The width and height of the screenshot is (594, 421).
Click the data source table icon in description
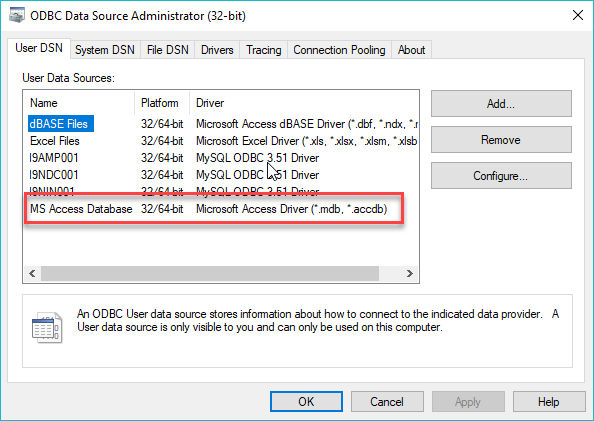(x=47, y=328)
